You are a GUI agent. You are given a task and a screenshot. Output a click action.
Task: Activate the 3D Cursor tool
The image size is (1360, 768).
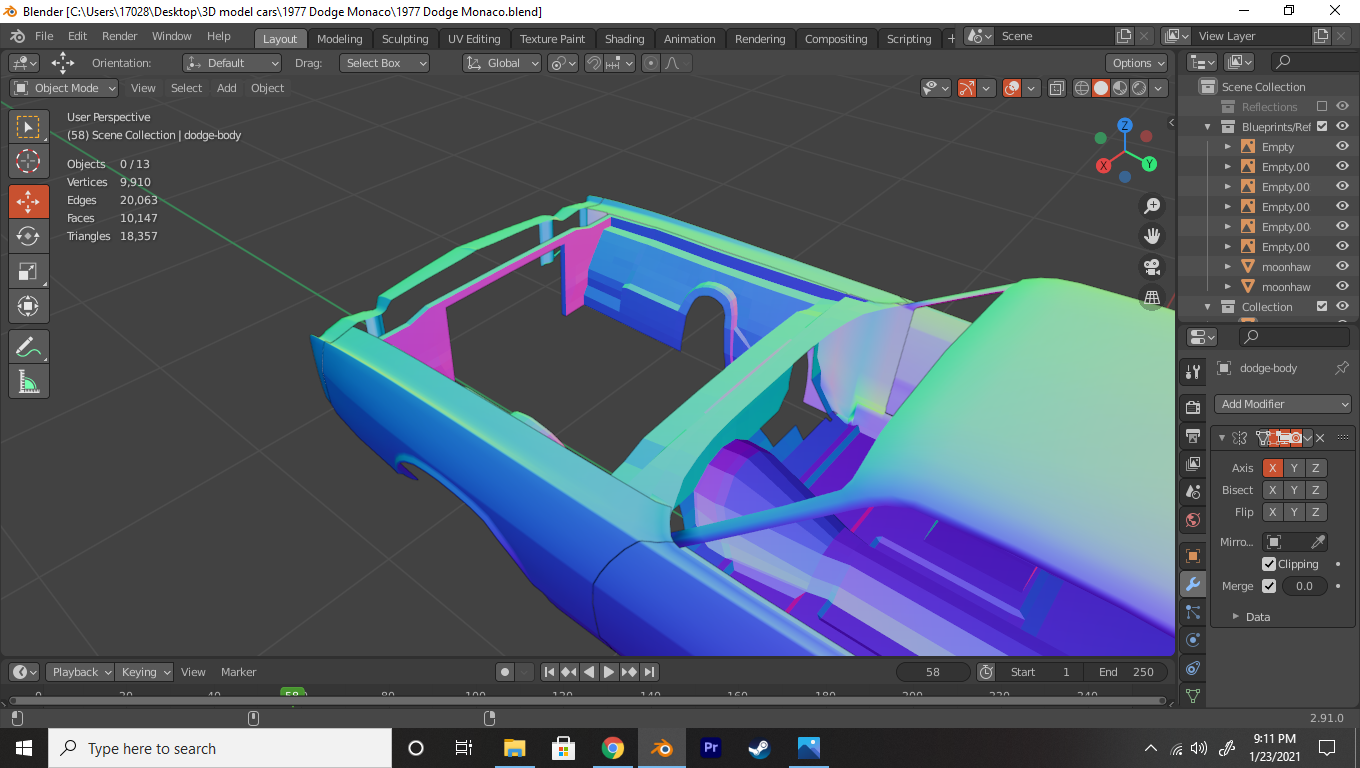28,161
